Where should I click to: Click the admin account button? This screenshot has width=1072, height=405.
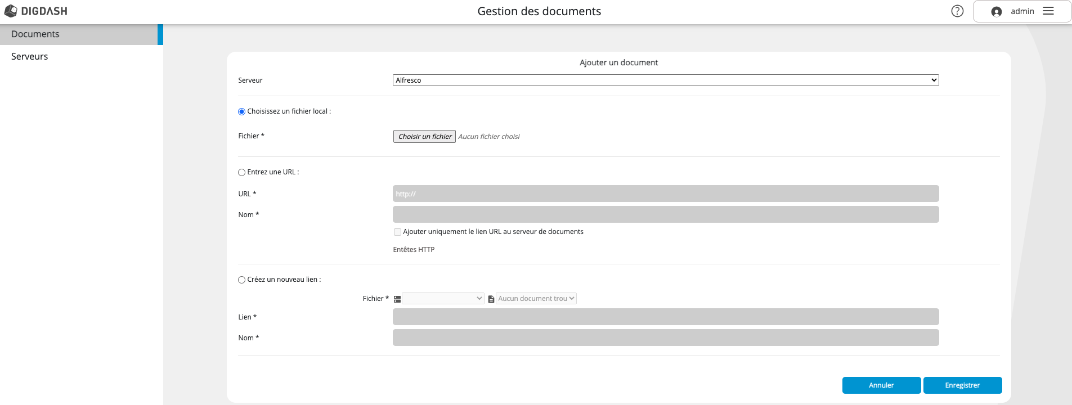point(1021,12)
